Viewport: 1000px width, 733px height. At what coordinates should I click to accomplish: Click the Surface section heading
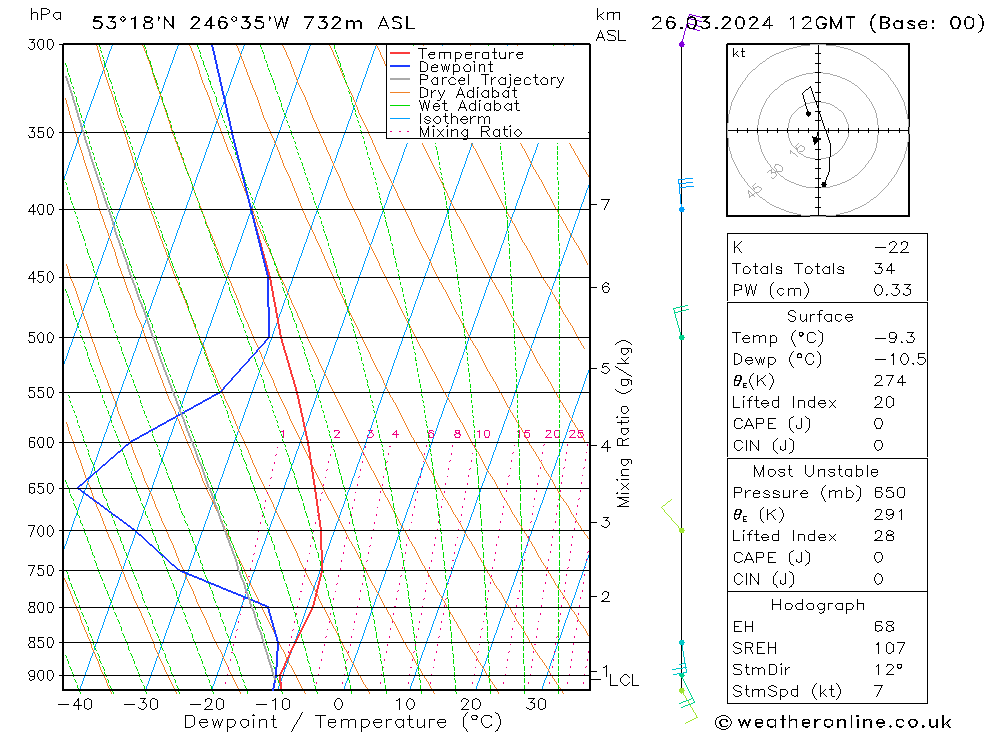(x=820, y=316)
